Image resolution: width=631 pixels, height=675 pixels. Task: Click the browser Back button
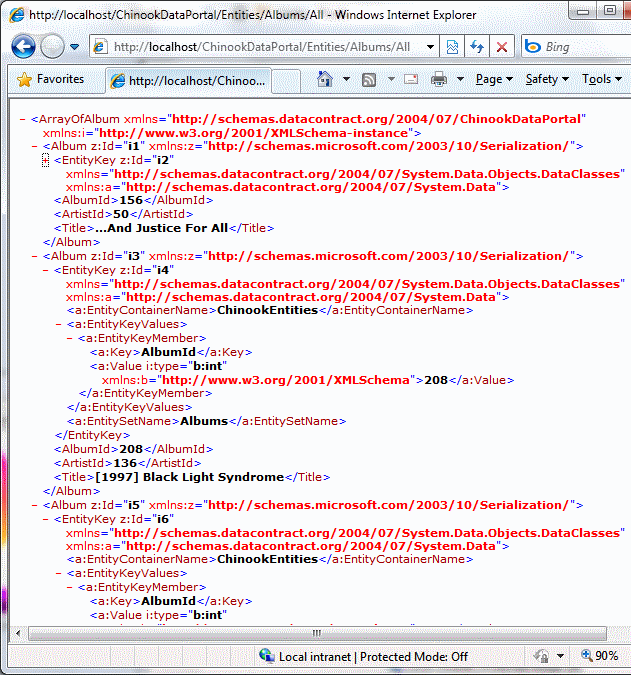(24, 47)
